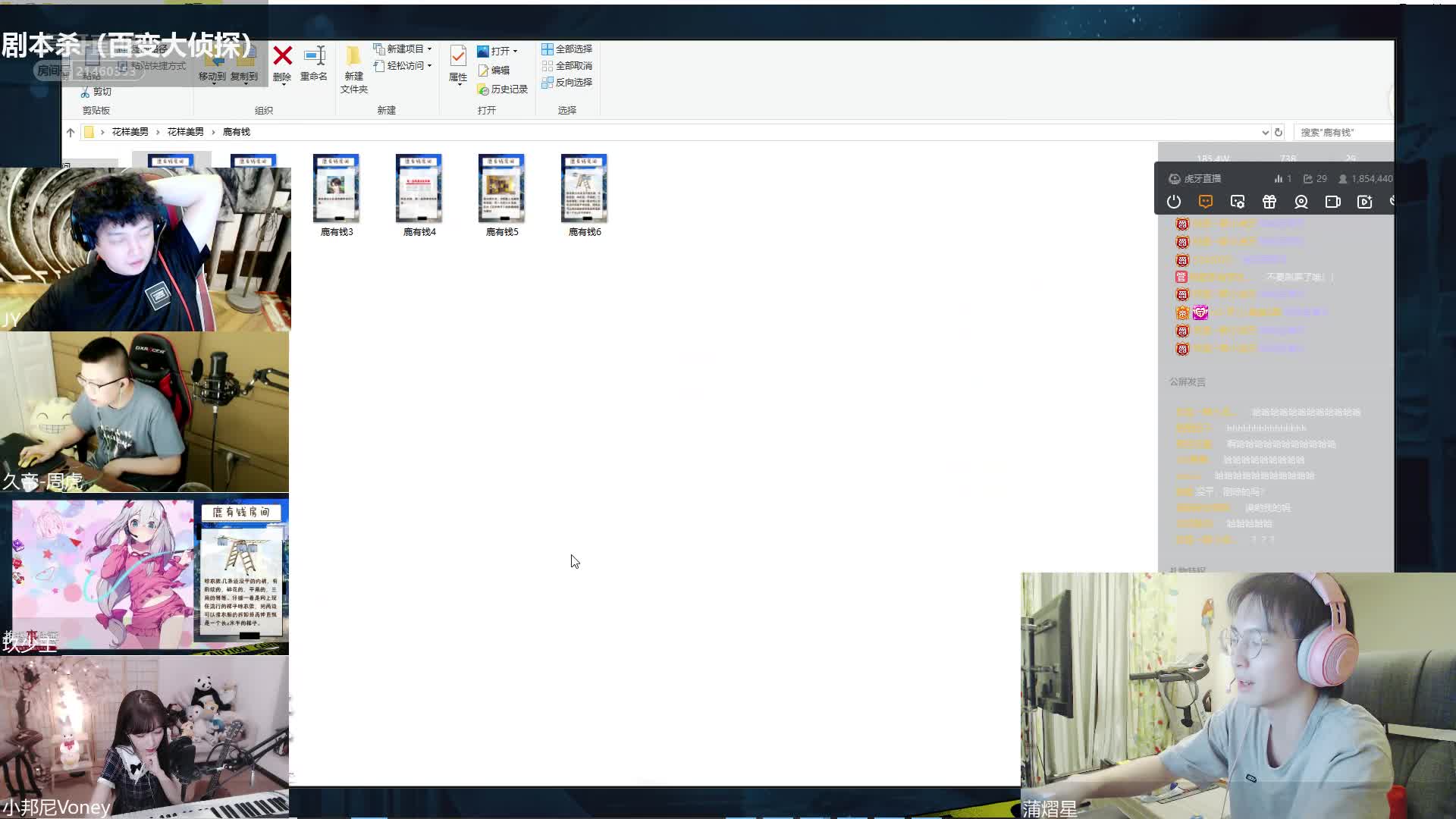
Task: Select the 鹿有钱5 file thumbnail
Action: pyautogui.click(x=501, y=190)
